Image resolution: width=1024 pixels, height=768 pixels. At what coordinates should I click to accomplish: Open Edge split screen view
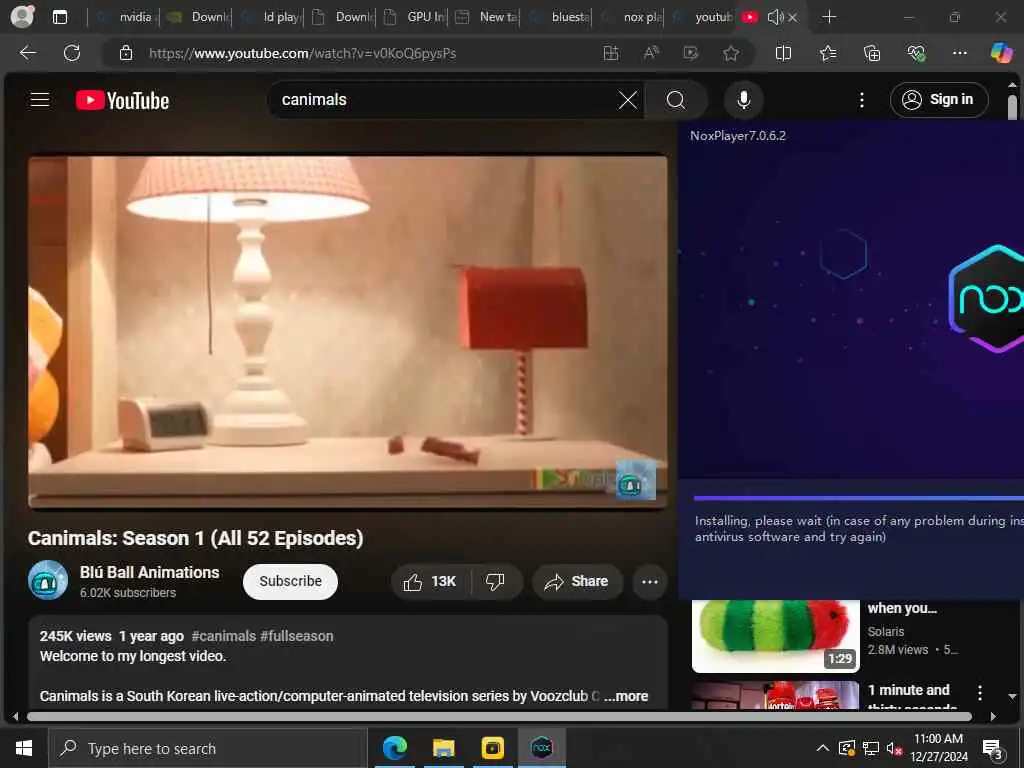(783, 53)
